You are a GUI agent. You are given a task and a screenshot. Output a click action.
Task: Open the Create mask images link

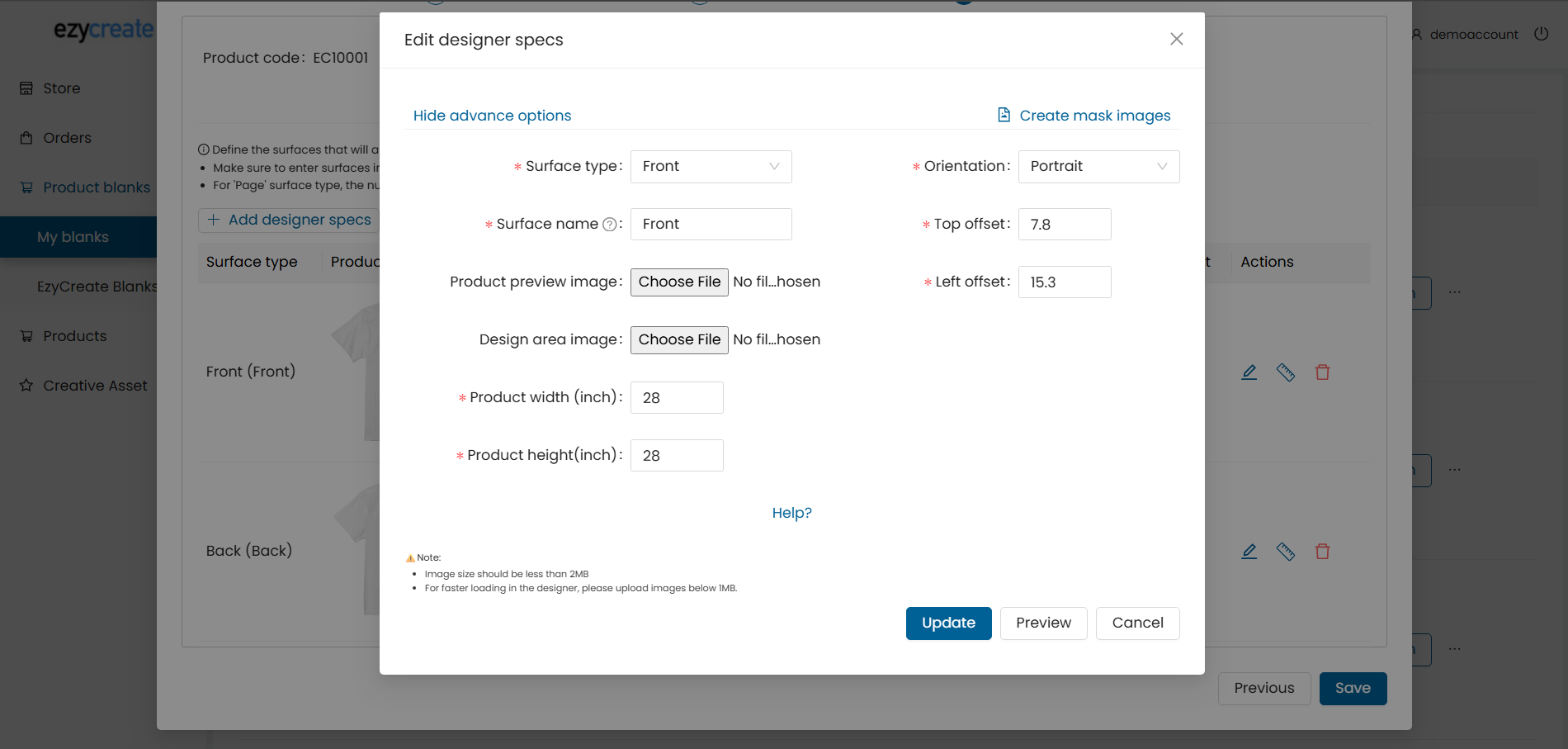click(1094, 116)
